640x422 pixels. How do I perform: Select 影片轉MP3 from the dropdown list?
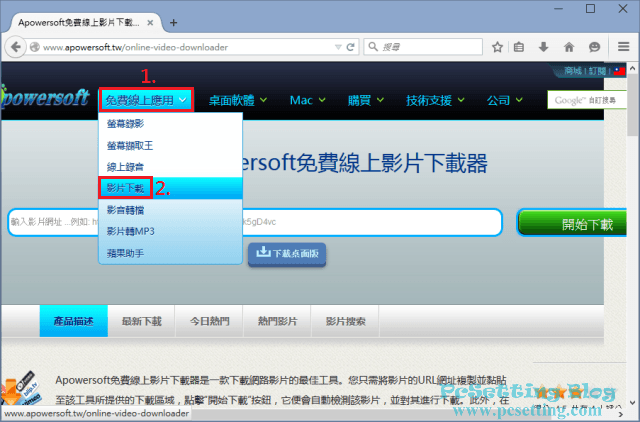point(171,231)
